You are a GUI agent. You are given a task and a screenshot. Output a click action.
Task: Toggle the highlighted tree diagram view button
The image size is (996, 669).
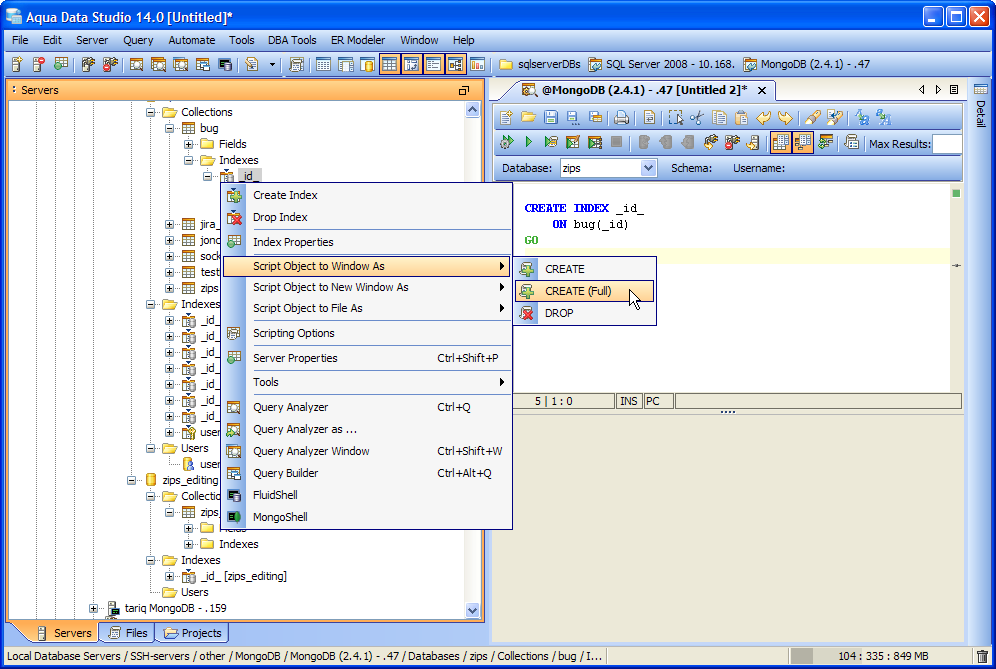tap(456, 64)
